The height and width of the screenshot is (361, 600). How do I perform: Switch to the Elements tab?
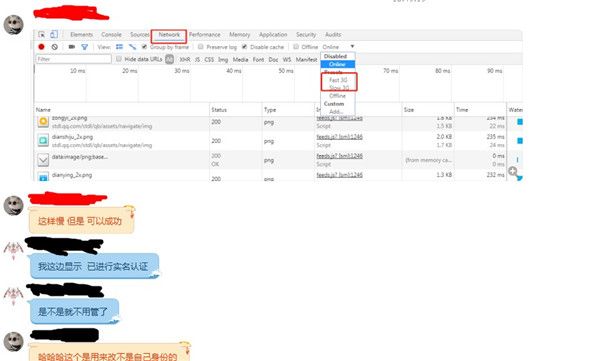click(x=82, y=34)
